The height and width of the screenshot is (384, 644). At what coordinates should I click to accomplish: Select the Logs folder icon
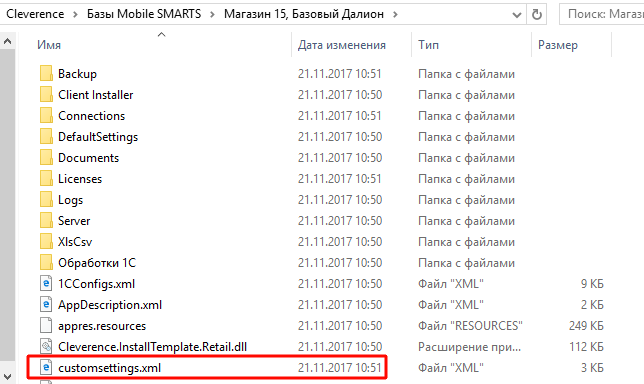pyautogui.click(x=46, y=200)
